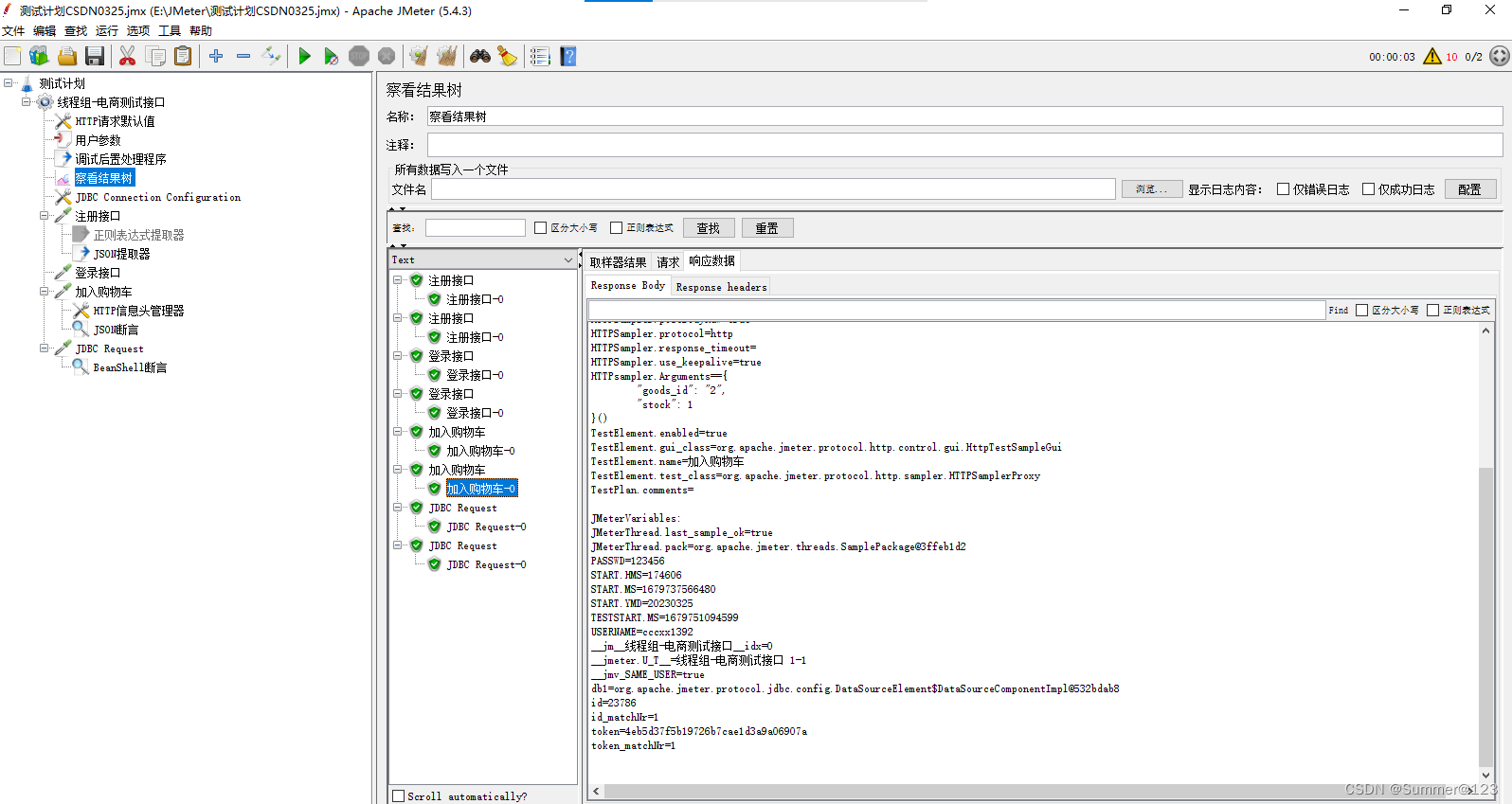Viewport: 1512px width, 804px height.
Task: Click the 名称 name input field
Action: 964,116
